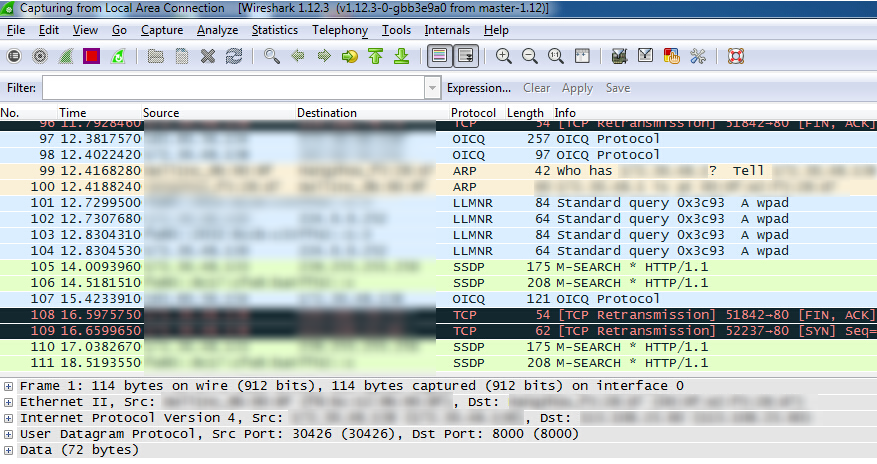
Task: Go forward in packet history arrow
Action: (x=324, y=56)
